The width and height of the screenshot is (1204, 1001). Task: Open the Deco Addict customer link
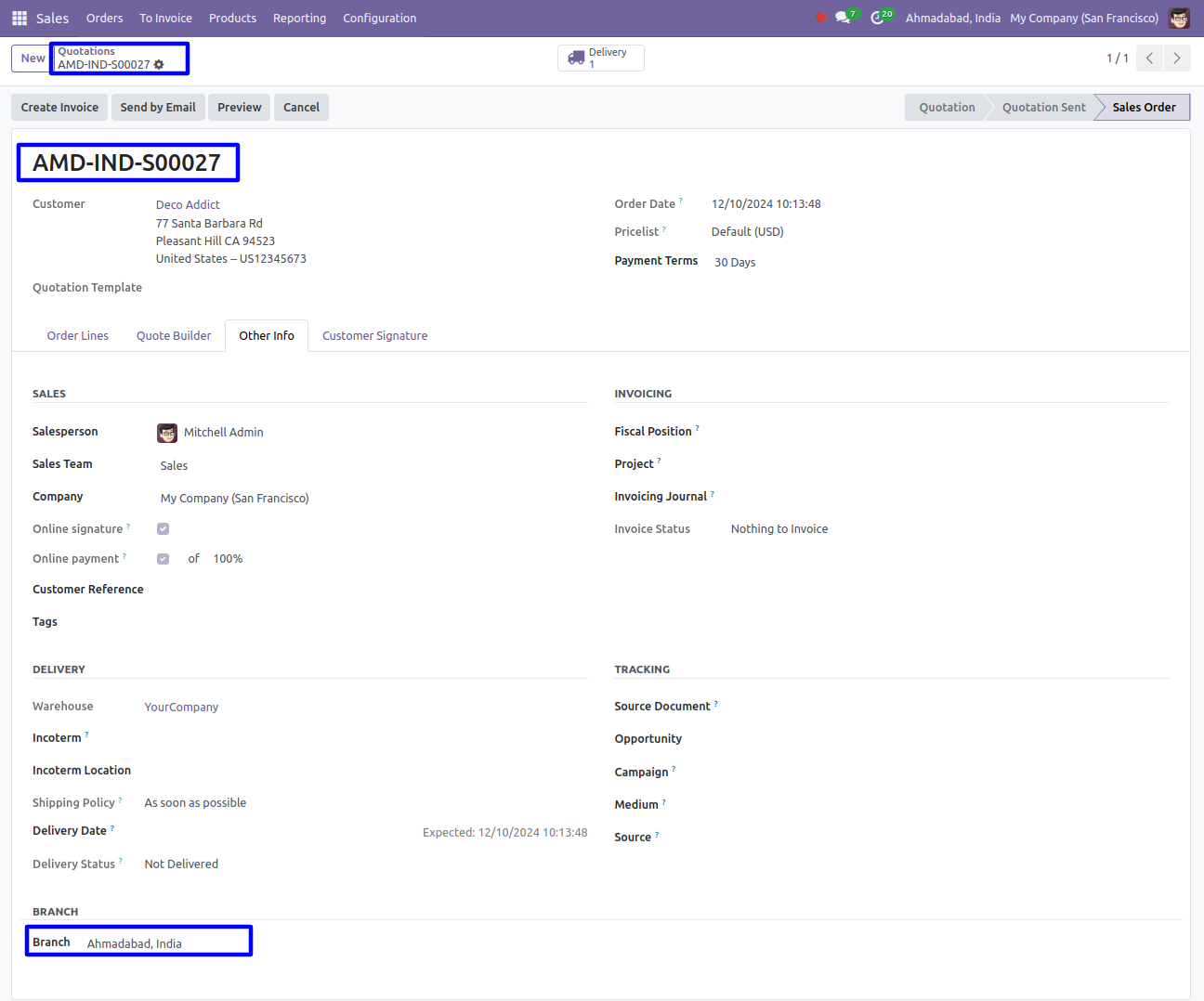[x=188, y=205]
